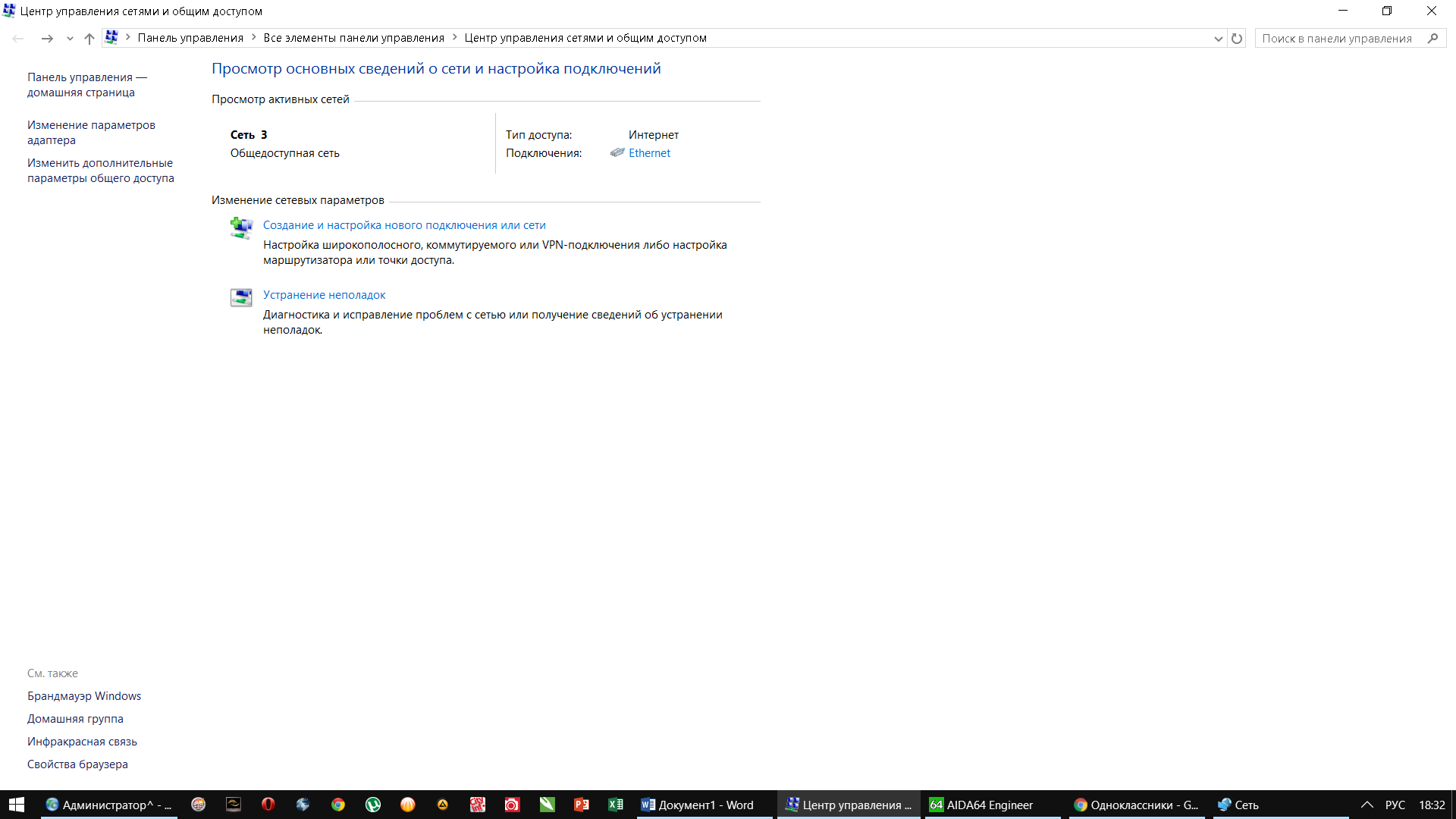
Task: Open Создание и настройка нового подключения link
Action: 404,225
